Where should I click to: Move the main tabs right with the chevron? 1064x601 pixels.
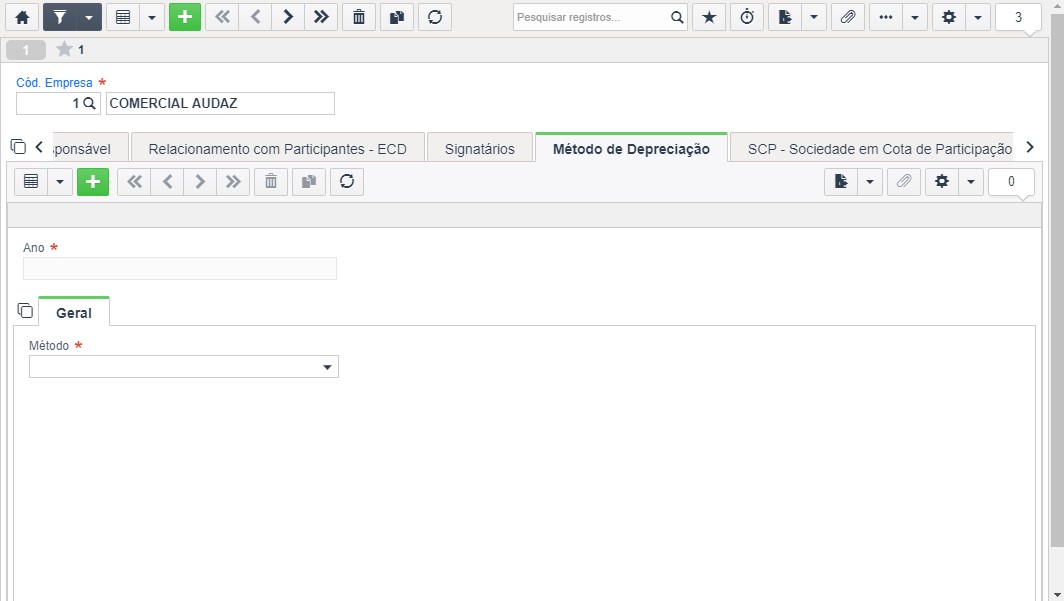[1030, 147]
